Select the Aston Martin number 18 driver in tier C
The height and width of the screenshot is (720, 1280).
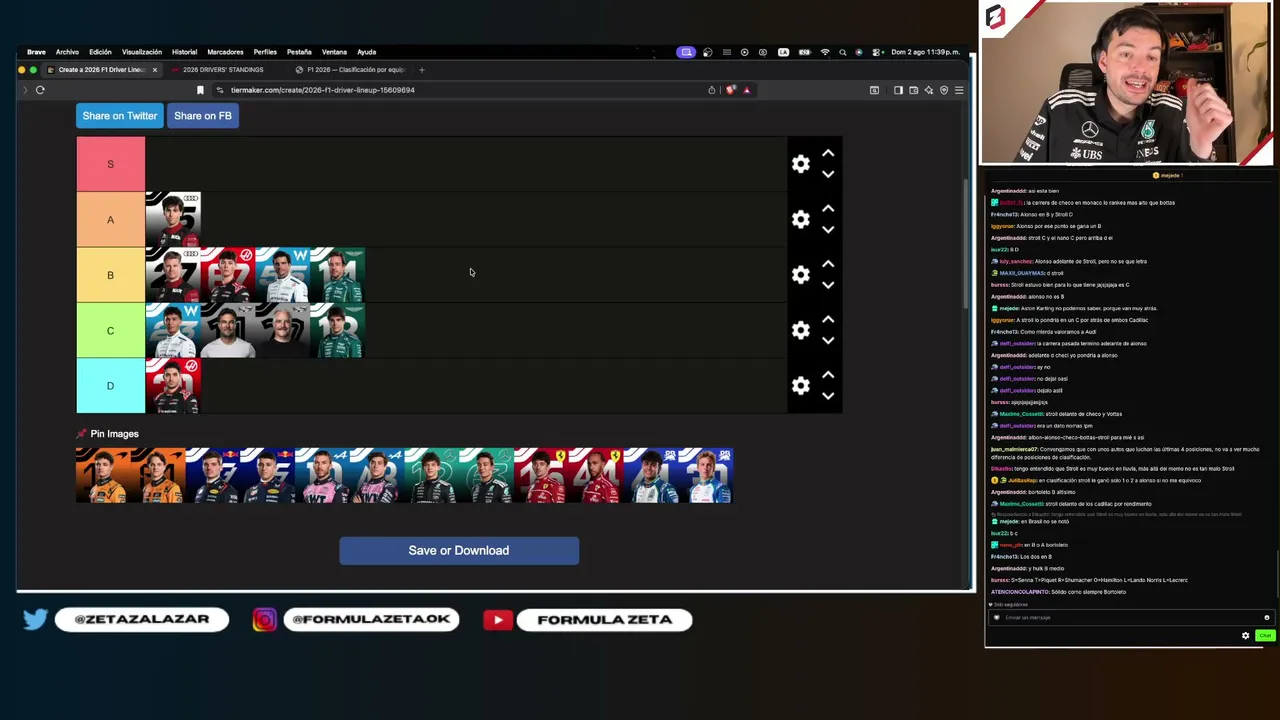click(338, 331)
